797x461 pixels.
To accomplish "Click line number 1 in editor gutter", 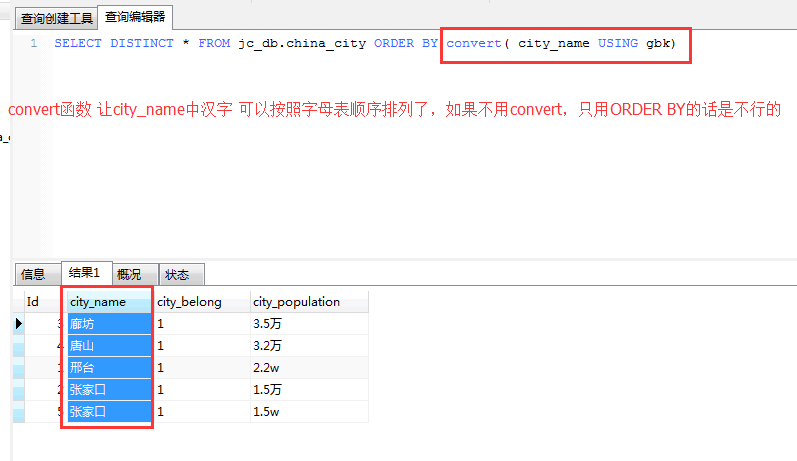I will 34,43.
